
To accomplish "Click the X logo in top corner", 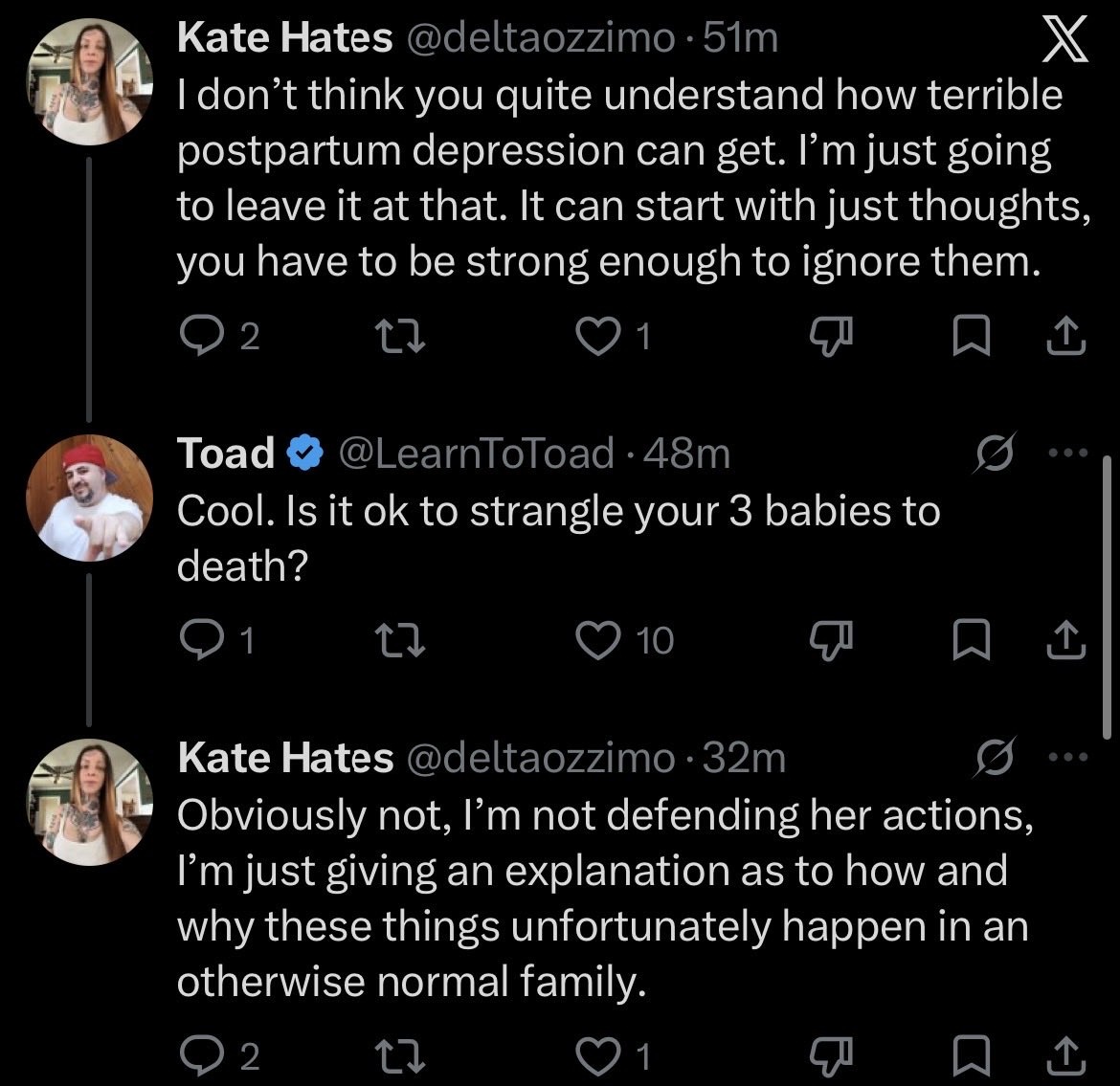I will pyautogui.click(x=1065, y=40).
